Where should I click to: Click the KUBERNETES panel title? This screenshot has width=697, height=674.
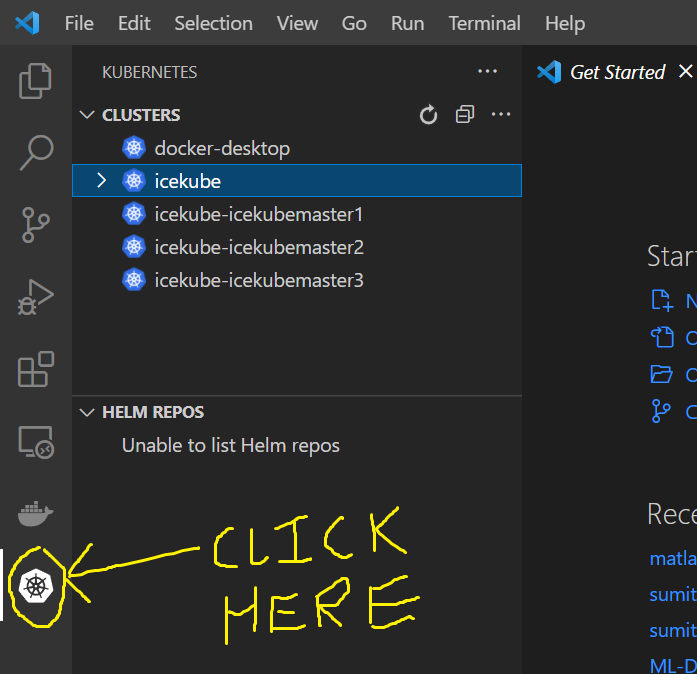click(x=149, y=72)
